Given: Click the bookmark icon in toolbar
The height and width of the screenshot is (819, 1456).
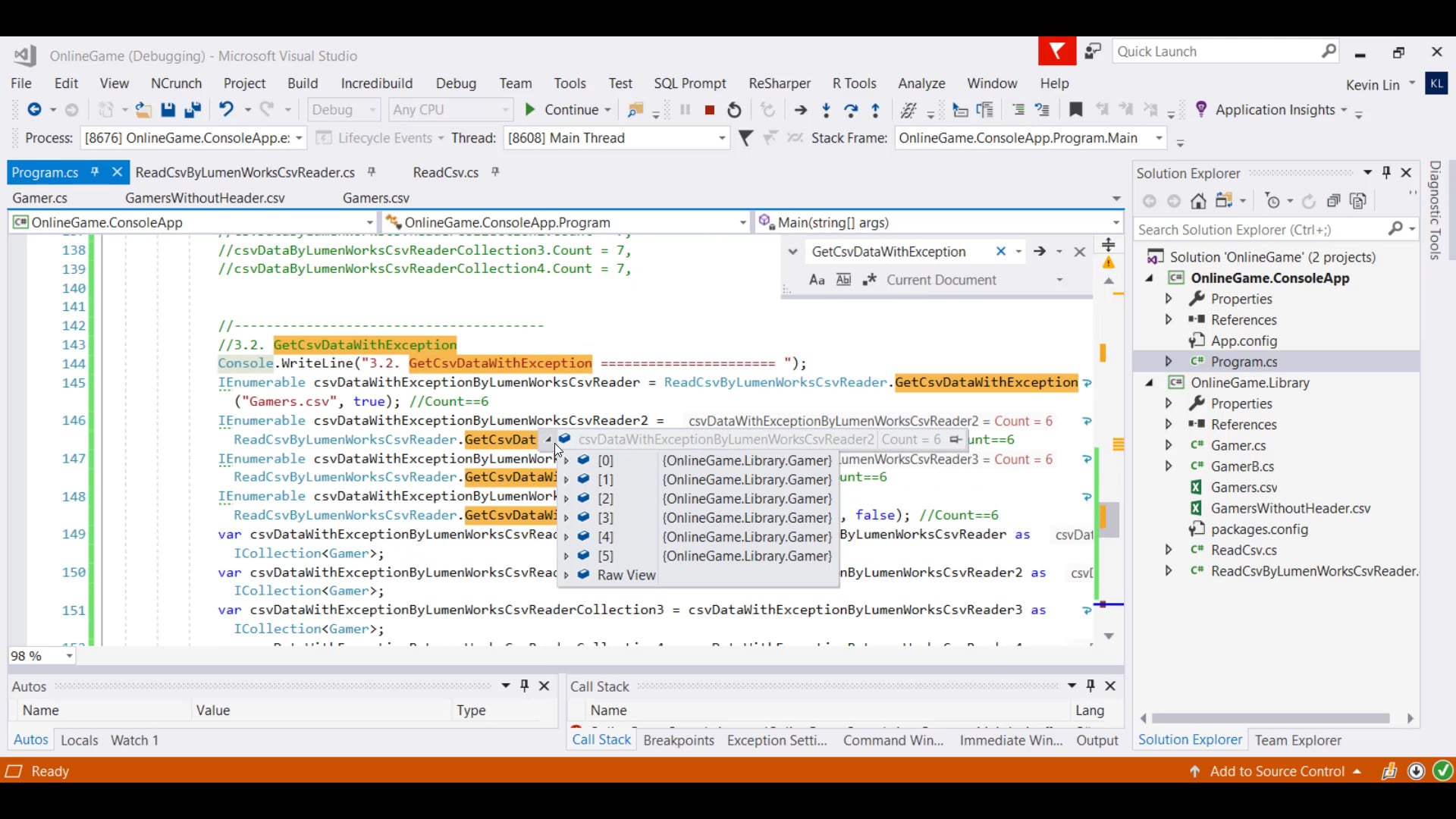Looking at the screenshot, I should (x=1075, y=111).
